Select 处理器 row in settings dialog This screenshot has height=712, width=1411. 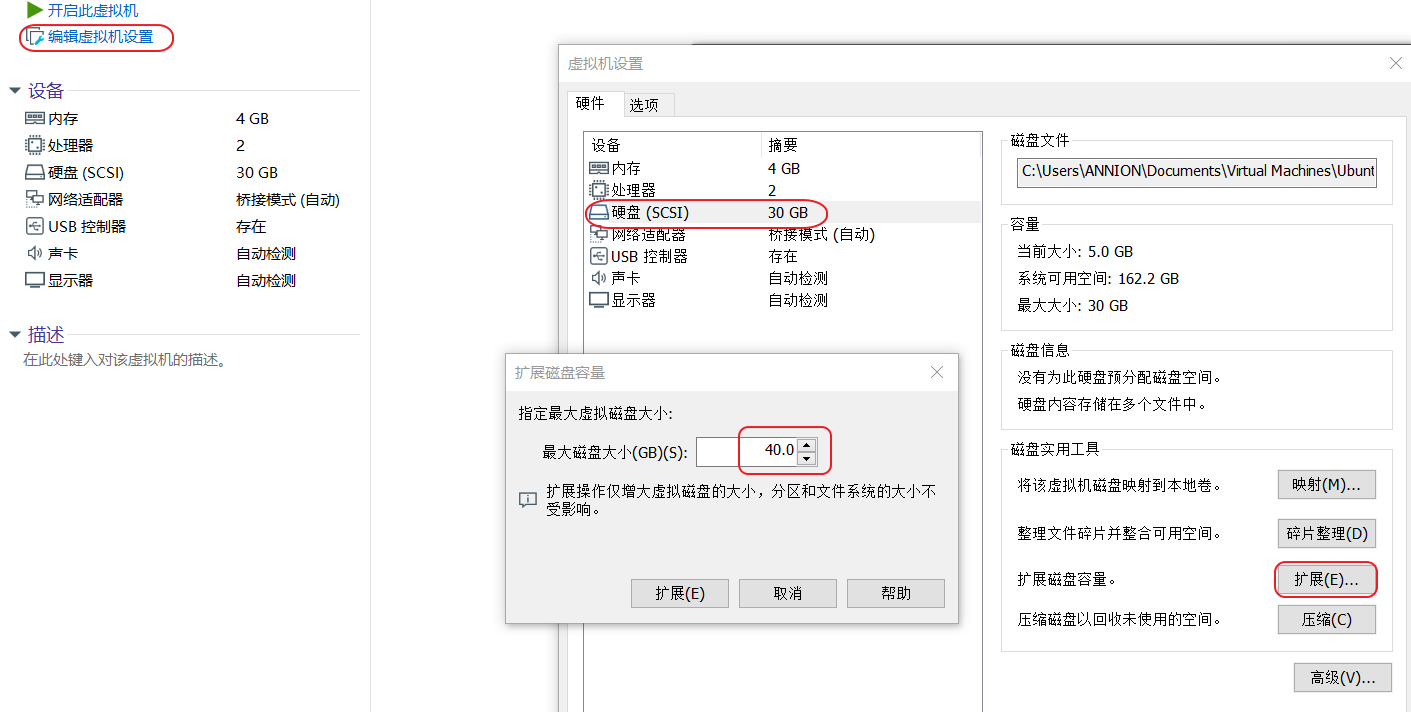(x=781, y=190)
